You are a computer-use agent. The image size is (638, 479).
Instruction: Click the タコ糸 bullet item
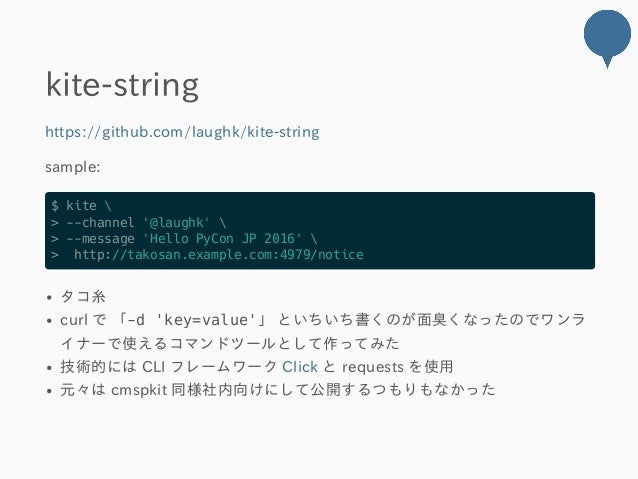(x=83, y=297)
